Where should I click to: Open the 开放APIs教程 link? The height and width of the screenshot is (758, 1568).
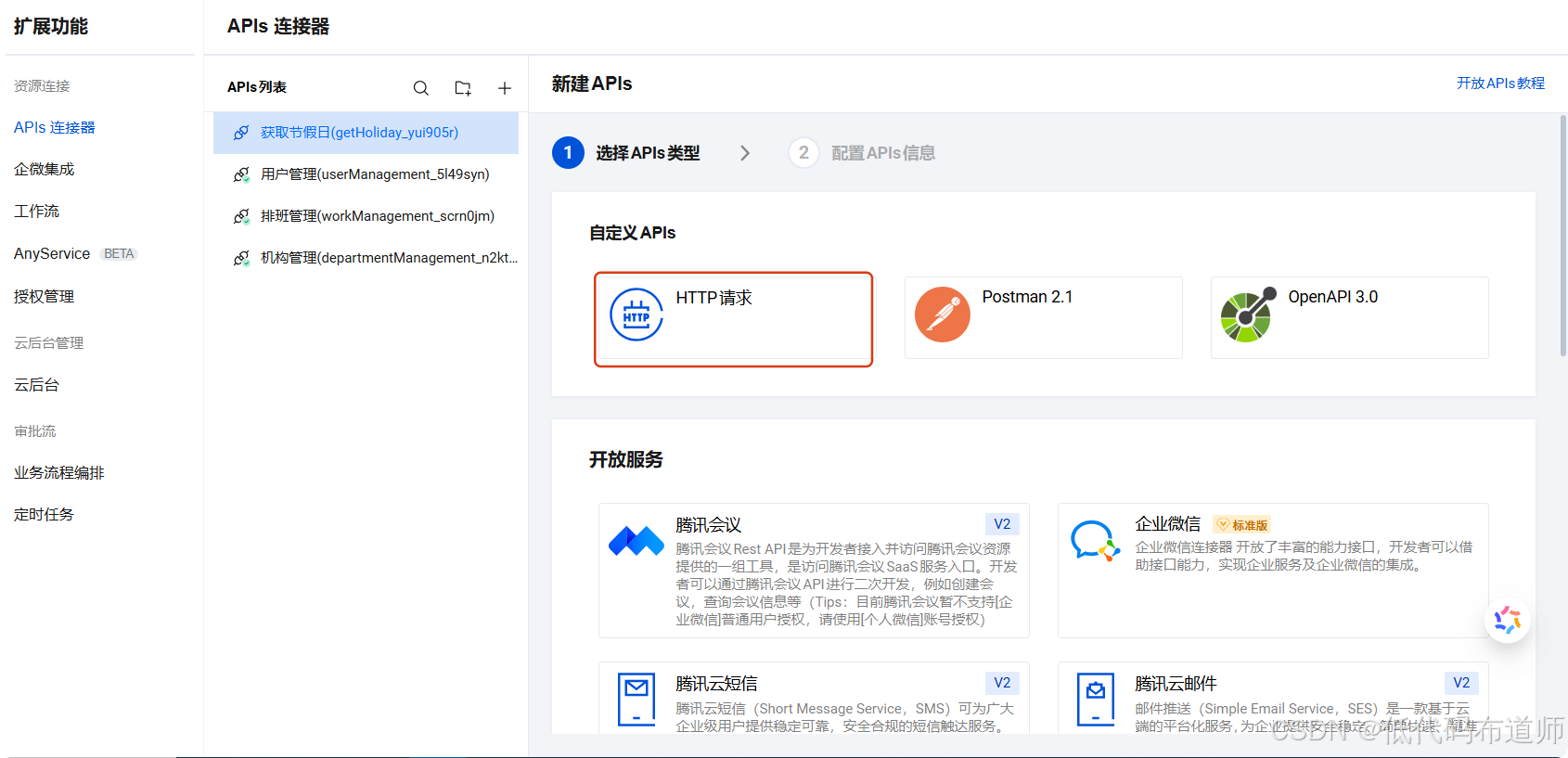tap(1500, 84)
